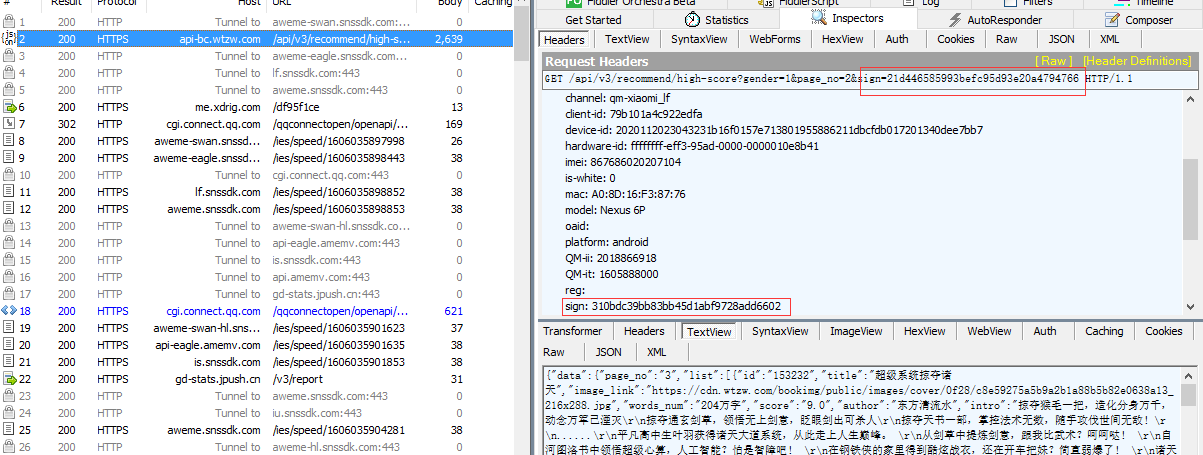Open the response ImageView tab
This screenshot has width=1203, height=455.
tap(858, 331)
